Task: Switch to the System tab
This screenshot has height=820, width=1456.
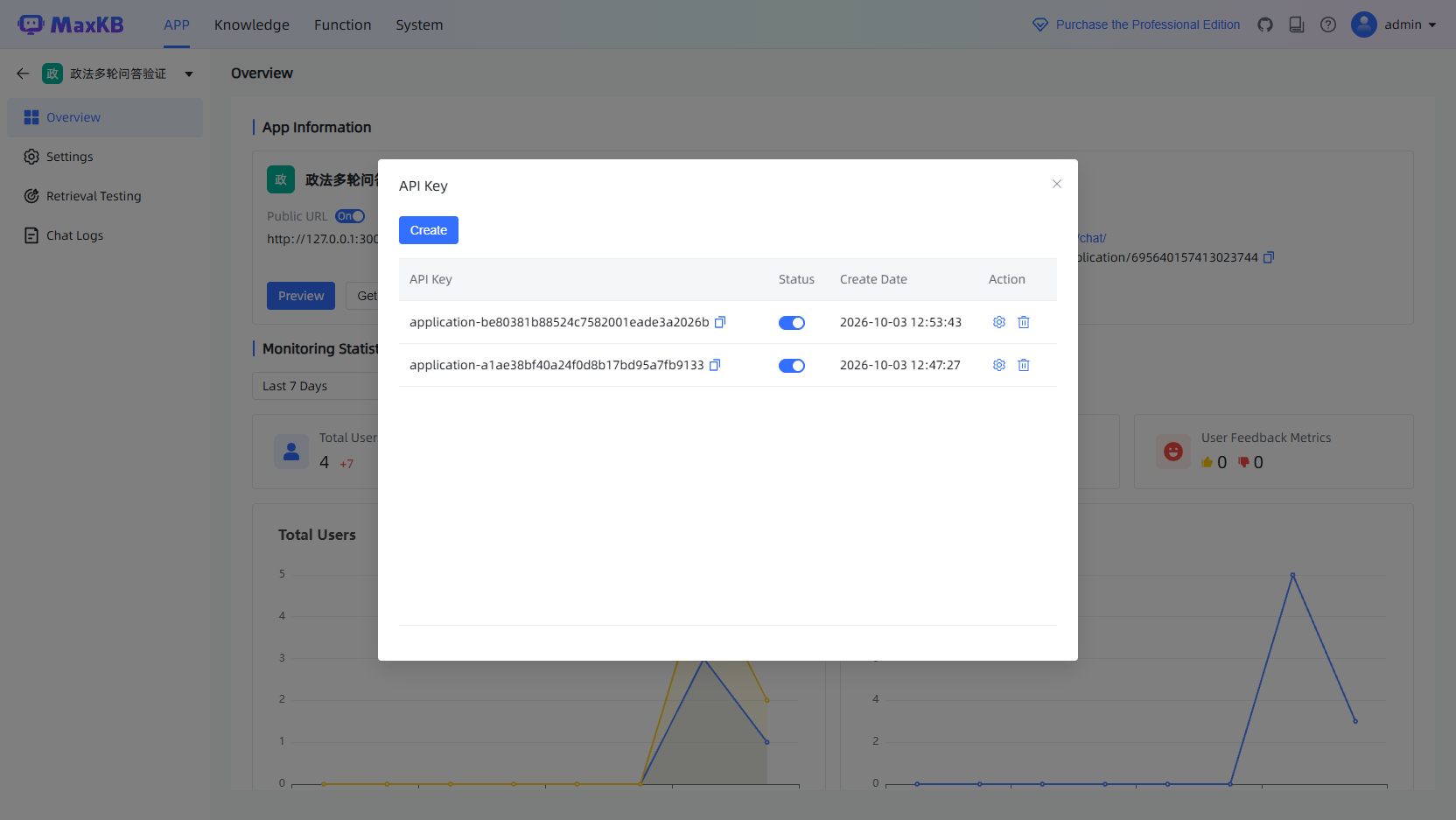Action: point(419,25)
